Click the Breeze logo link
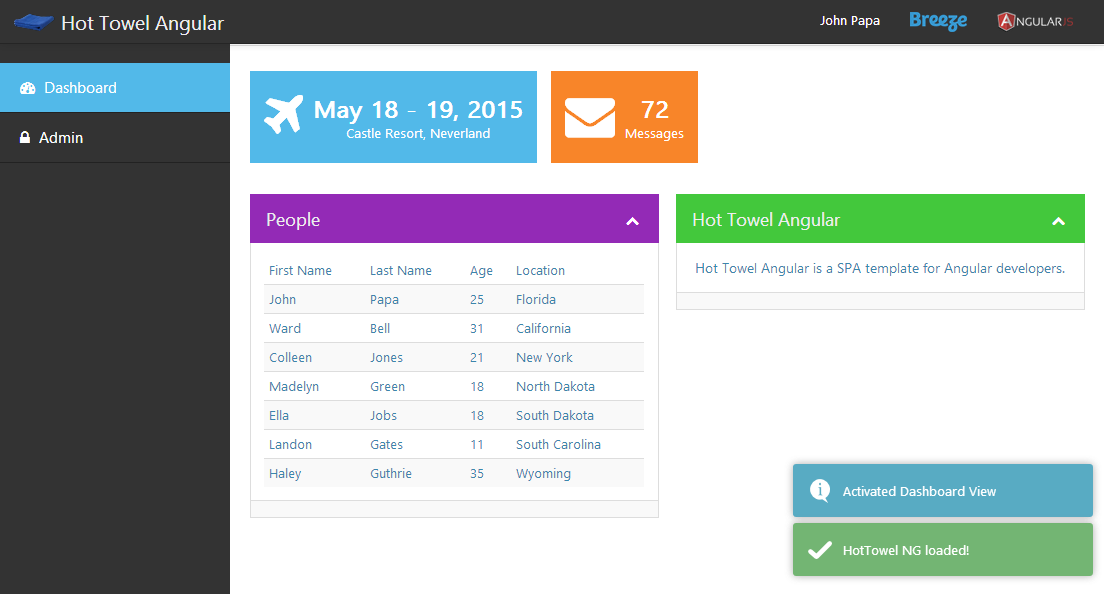This screenshot has height=594, width=1104. 938,21
